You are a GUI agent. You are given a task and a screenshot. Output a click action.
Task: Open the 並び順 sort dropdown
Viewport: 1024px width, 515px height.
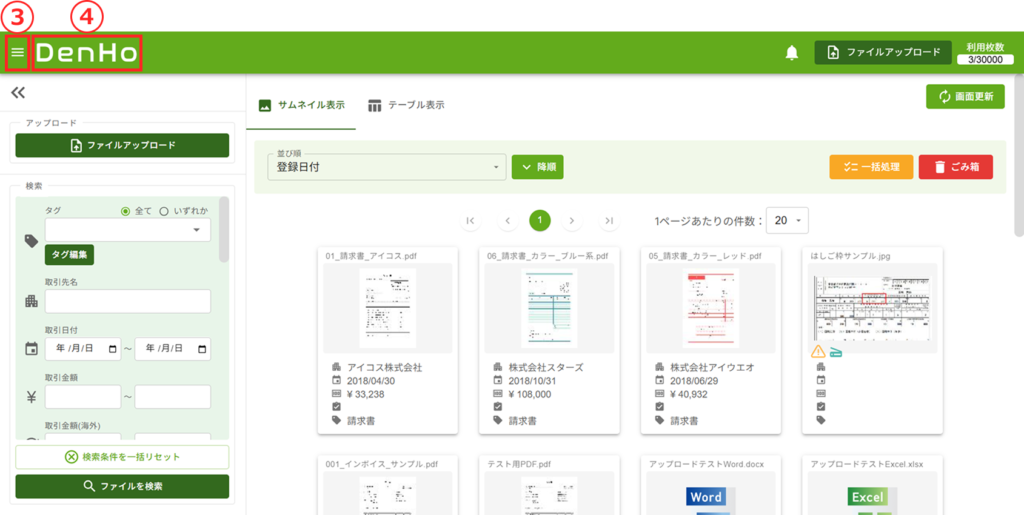[x=388, y=167]
